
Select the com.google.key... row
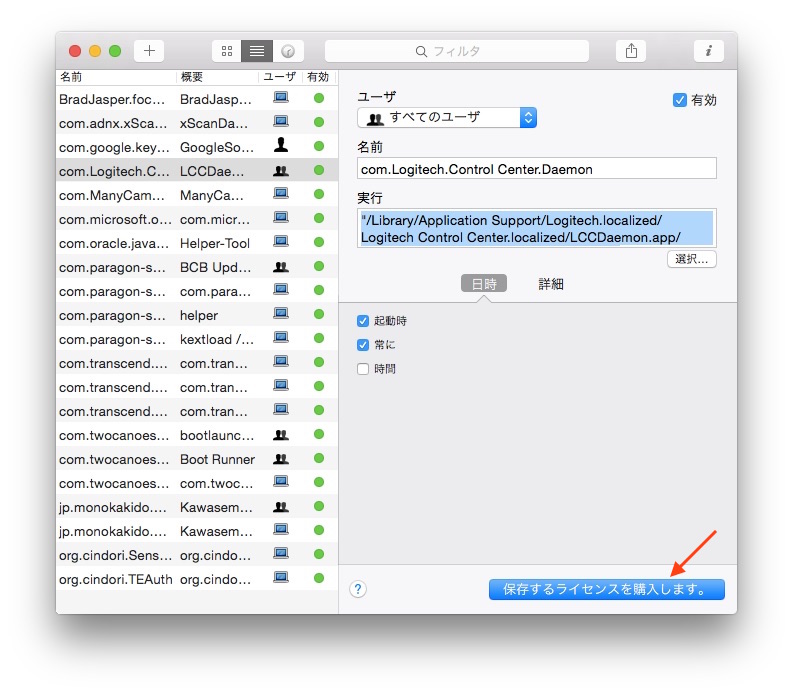(x=197, y=147)
